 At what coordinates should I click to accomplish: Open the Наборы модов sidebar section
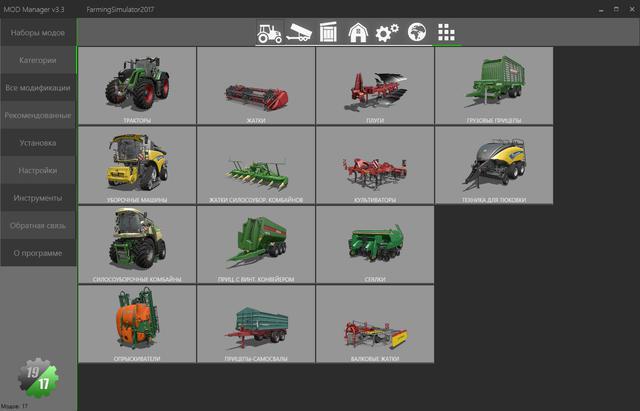pyautogui.click(x=38, y=33)
